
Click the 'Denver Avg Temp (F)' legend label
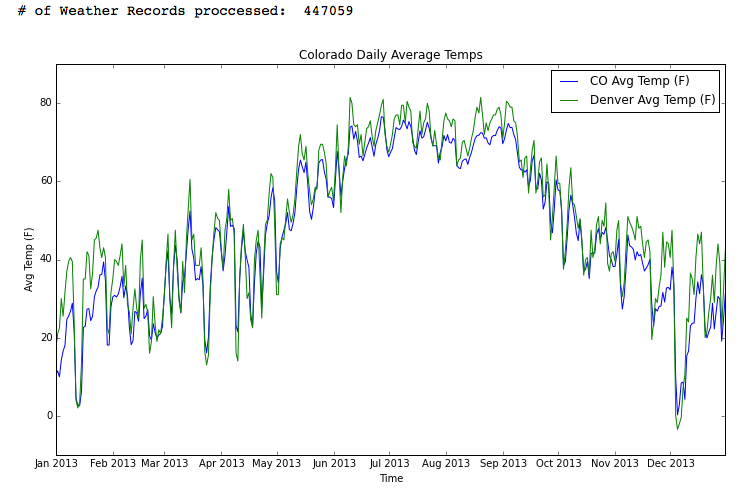click(x=653, y=100)
